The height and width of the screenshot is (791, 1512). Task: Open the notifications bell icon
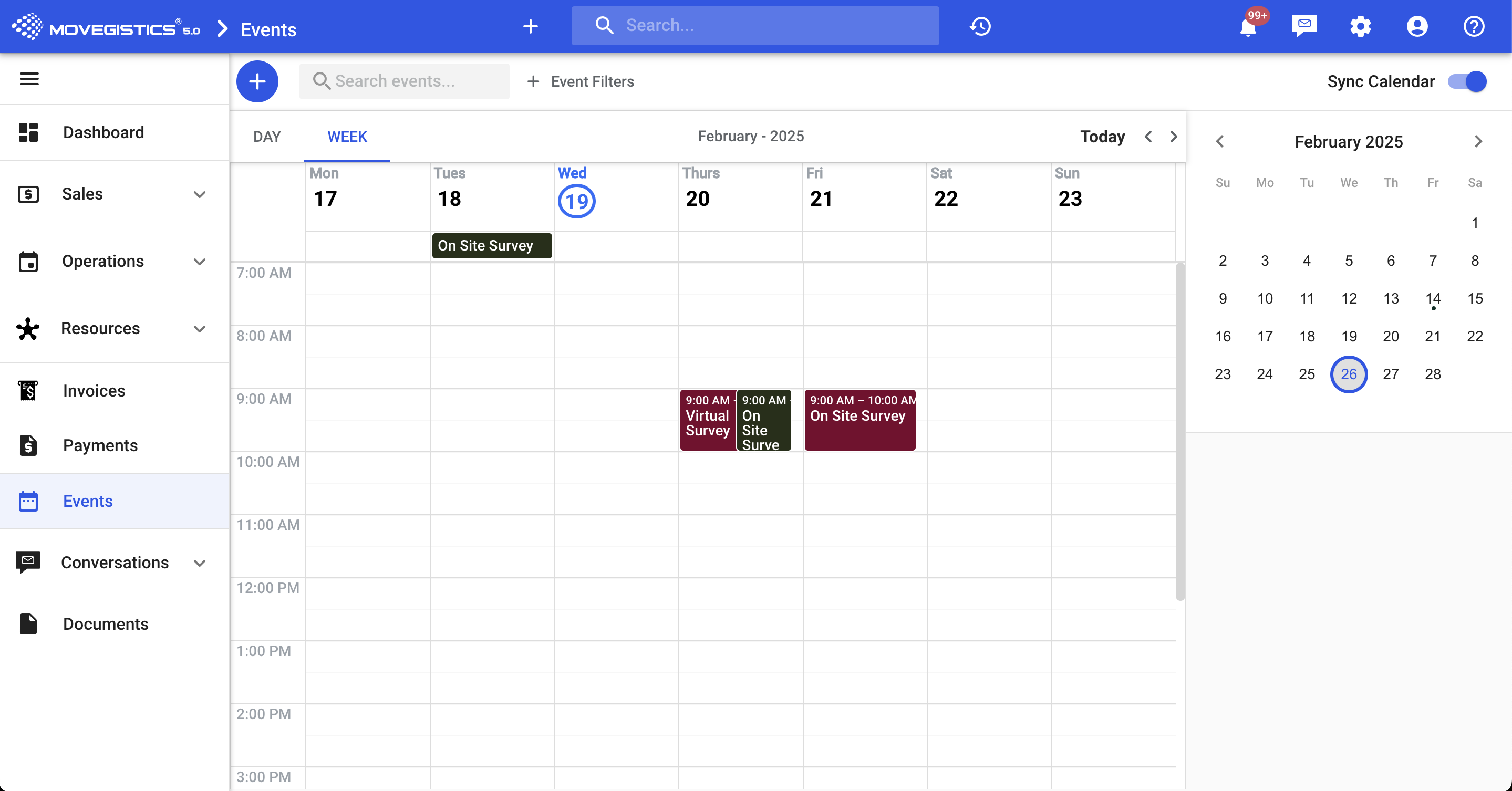point(1248,26)
